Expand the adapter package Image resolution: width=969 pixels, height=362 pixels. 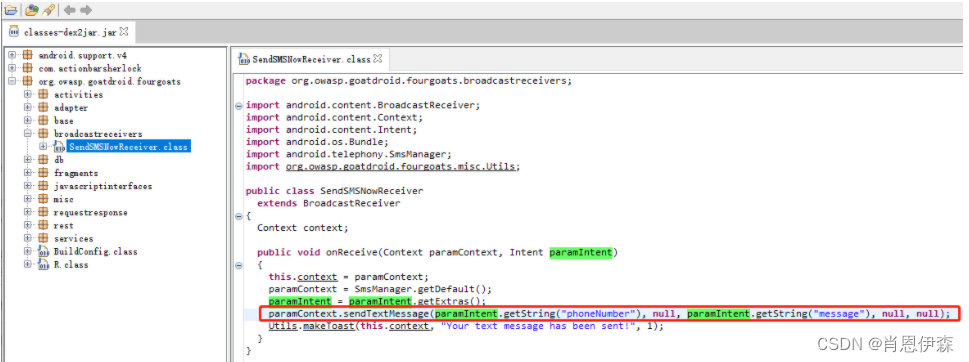[27, 107]
